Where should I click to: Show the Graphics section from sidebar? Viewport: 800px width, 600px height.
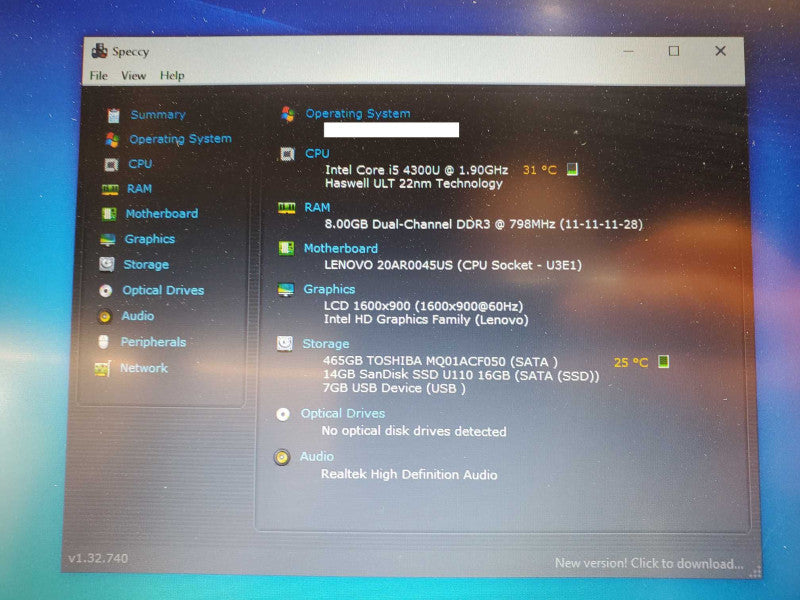point(149,239)
